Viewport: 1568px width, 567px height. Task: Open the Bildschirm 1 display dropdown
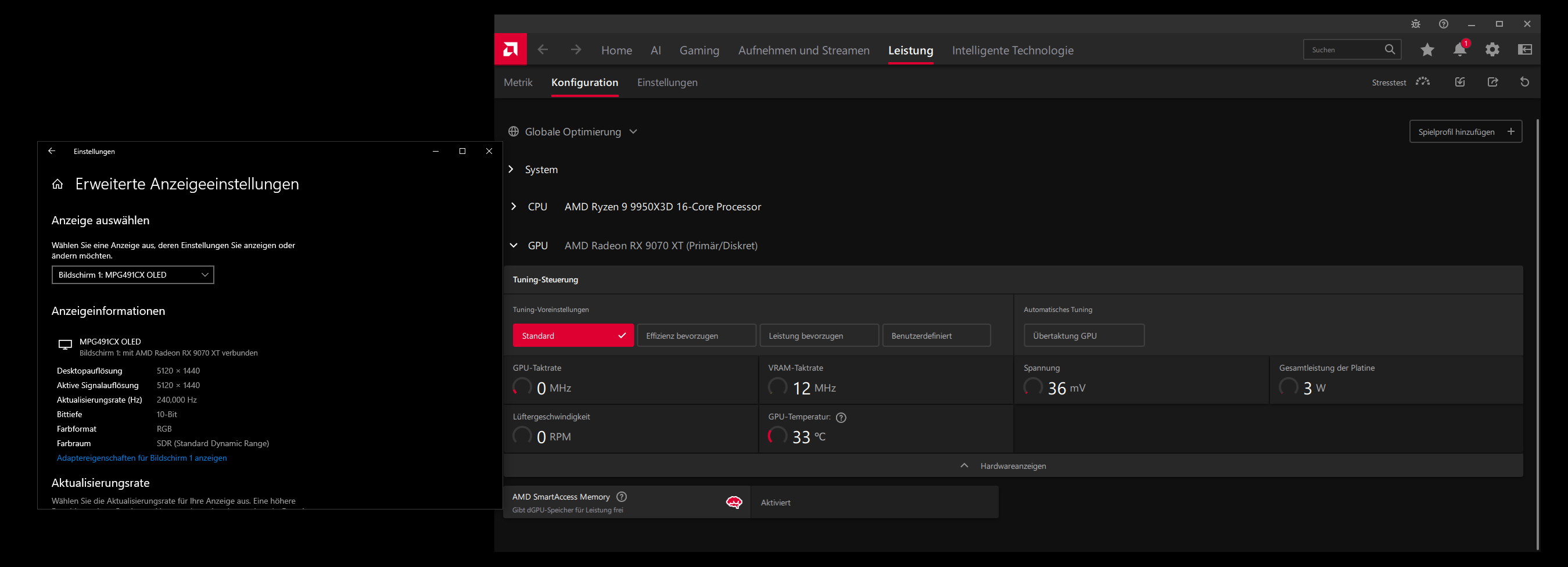point(132,275)
